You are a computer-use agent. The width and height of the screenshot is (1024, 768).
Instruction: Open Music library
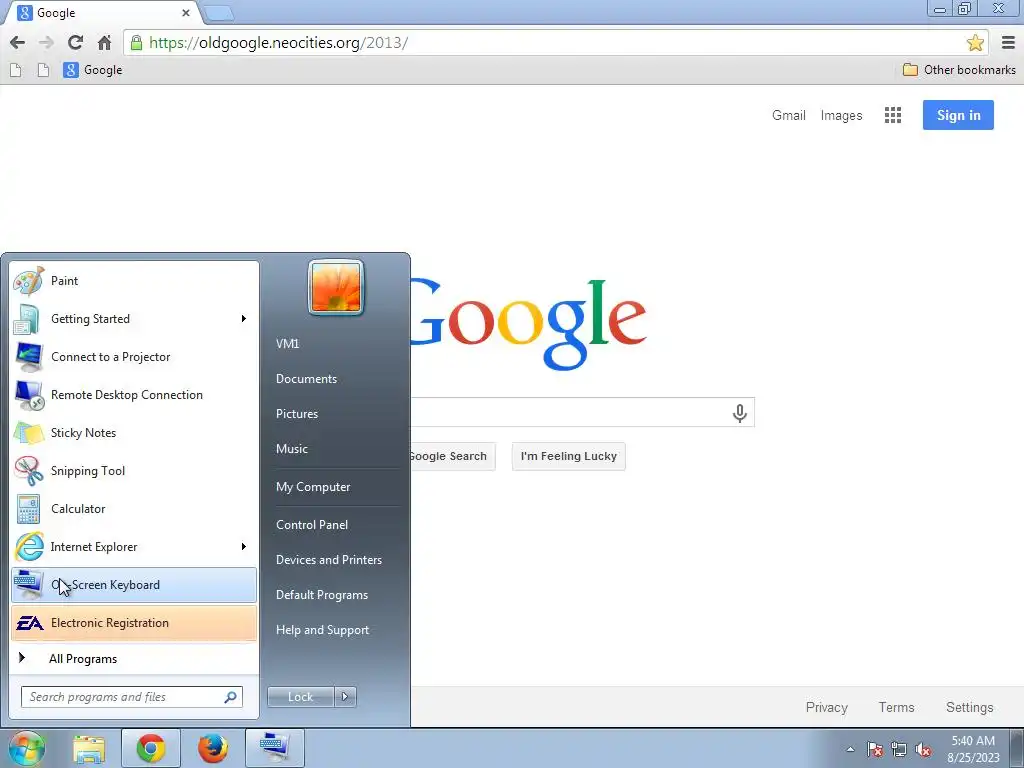point(291,449)
